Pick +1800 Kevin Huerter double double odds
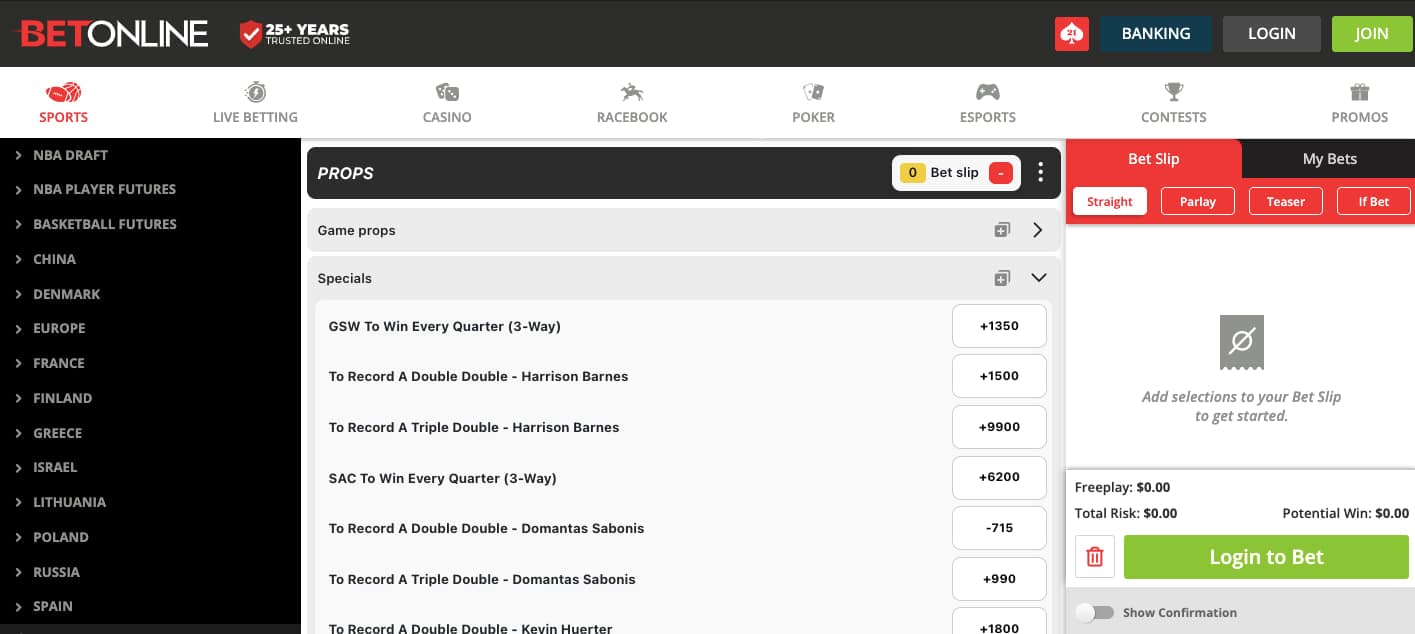The image size is (1415, 634). 999,622
